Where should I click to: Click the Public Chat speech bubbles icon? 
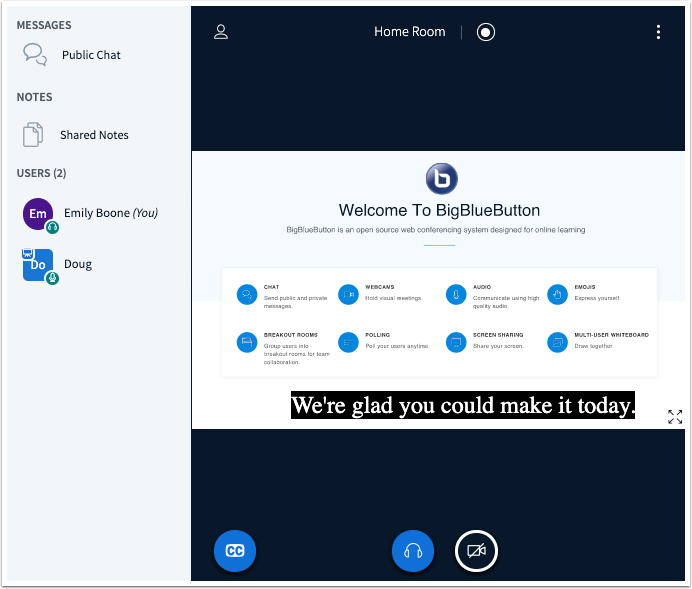(35, 55)
